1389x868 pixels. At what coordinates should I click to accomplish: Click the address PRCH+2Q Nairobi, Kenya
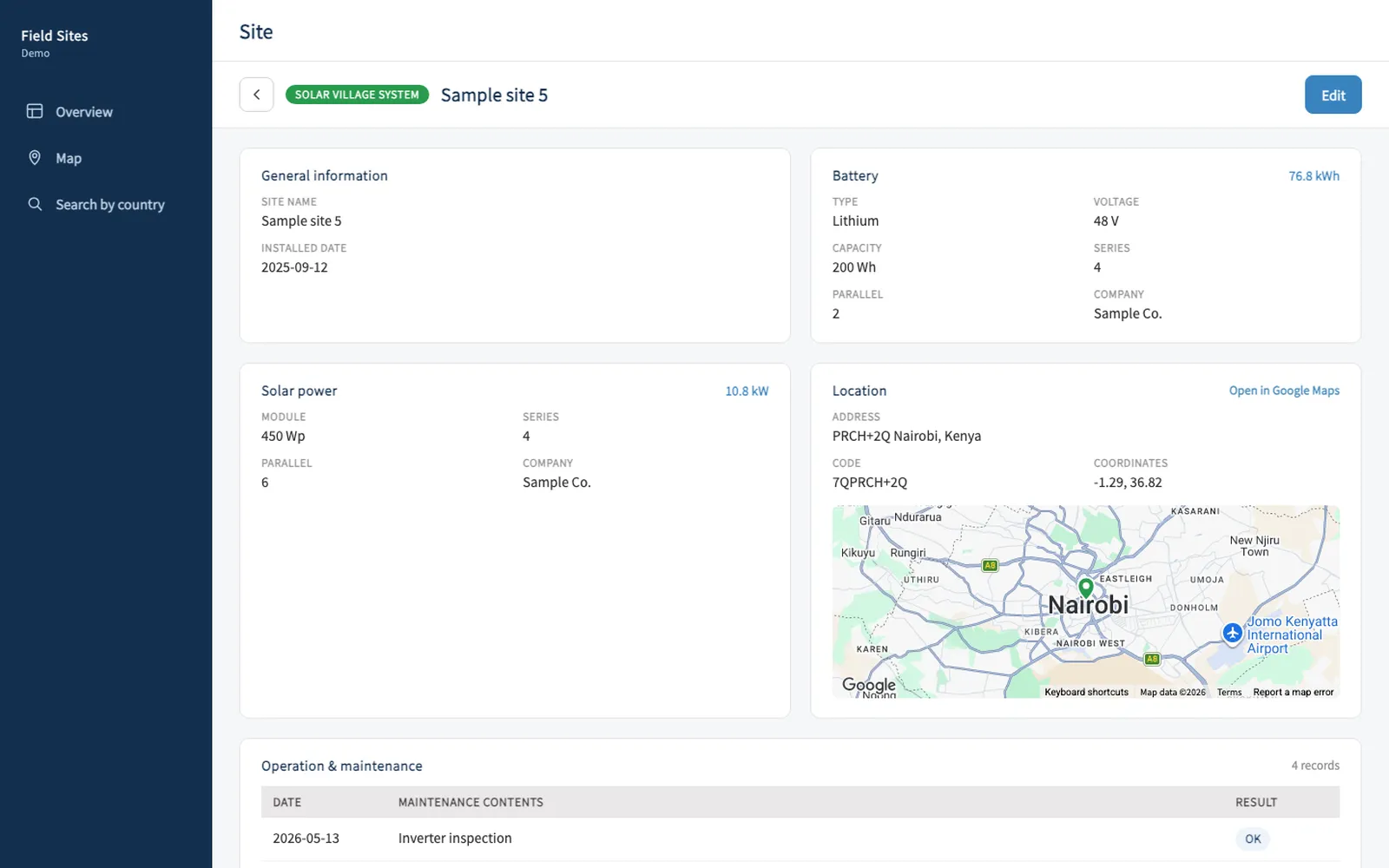coord(906,436)
